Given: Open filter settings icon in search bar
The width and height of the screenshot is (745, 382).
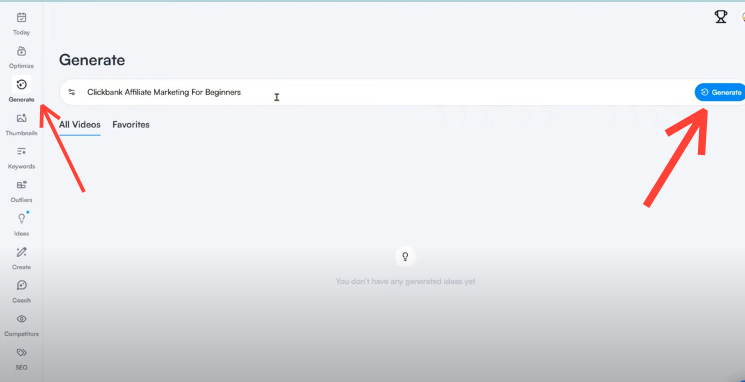Looking at the screenshot, I should pyautogui.click(x=72, y=92).
